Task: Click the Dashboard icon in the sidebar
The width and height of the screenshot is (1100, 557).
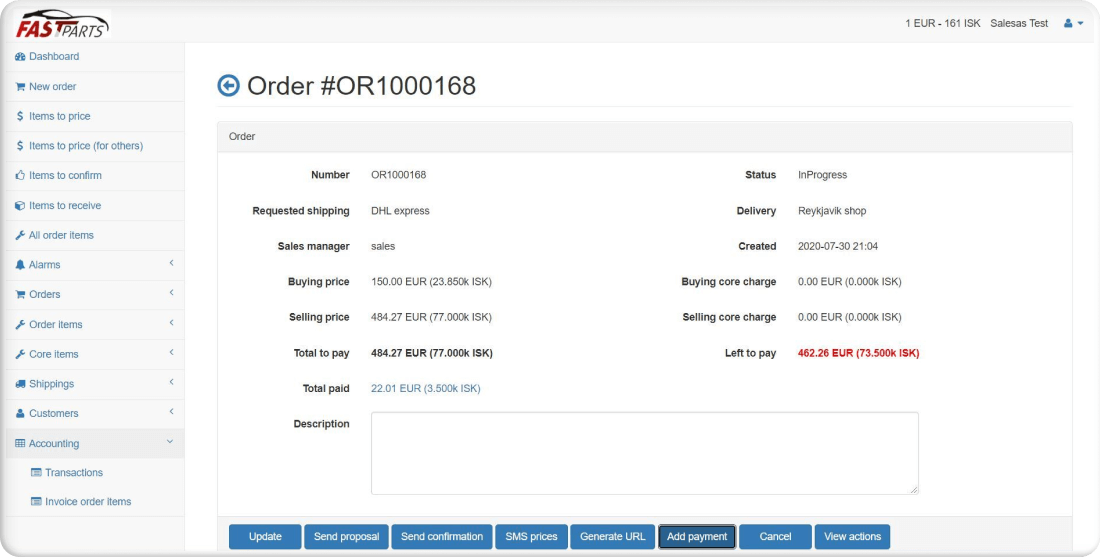Action: tap(20, 57)
